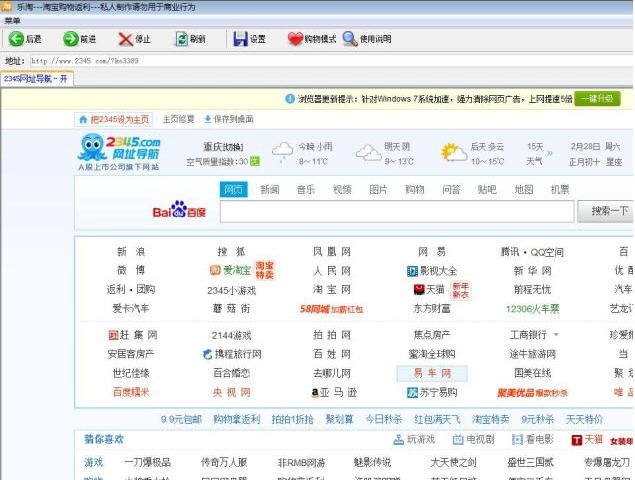Open the 央视网 link
Image resolution: width=635 pixels, height=480 pixels.
pyautogui.click(x=232, y=393)
